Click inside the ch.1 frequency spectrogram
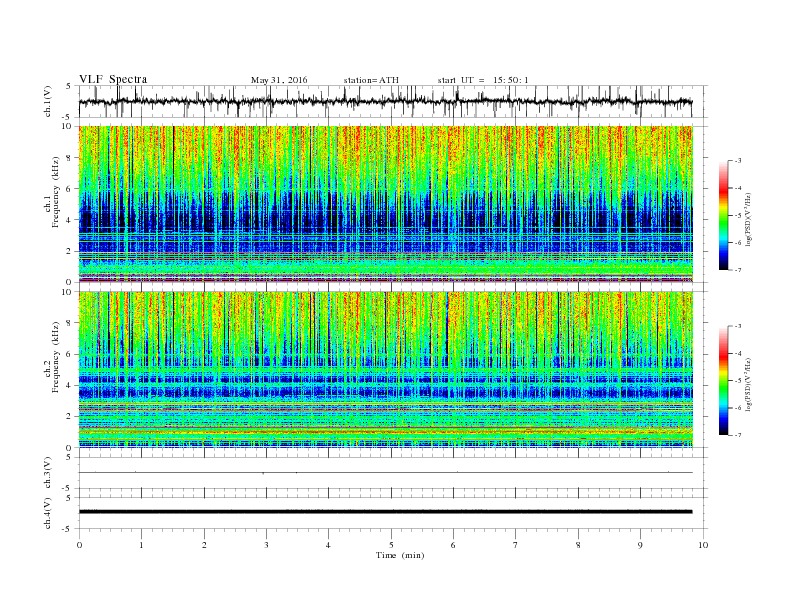This screenshot has height=612, width=792. pos(386,204)
